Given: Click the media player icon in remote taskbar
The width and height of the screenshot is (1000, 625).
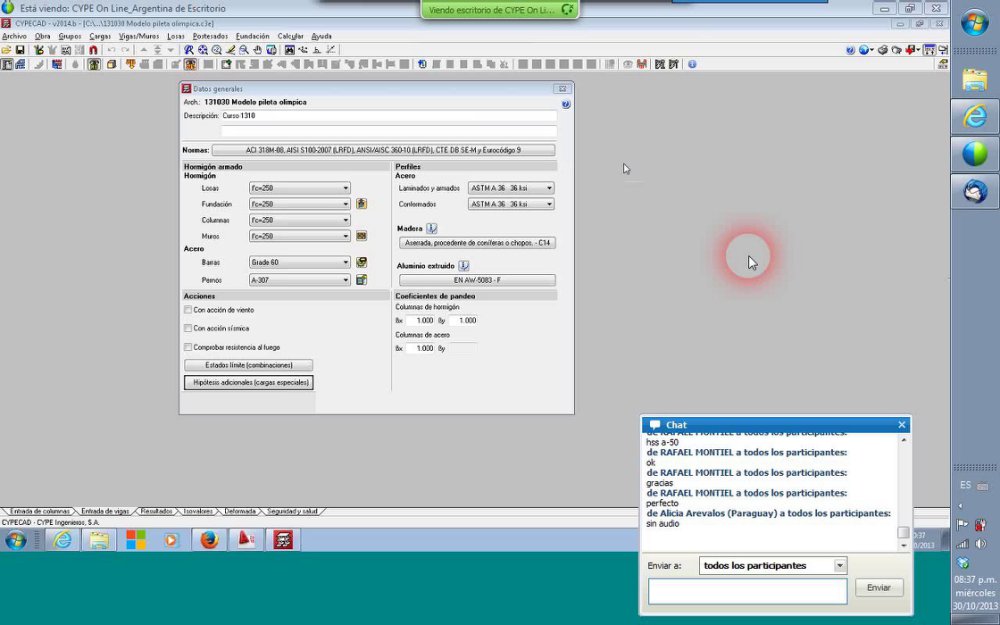Looking at the screenshot, I should point(171,540).
